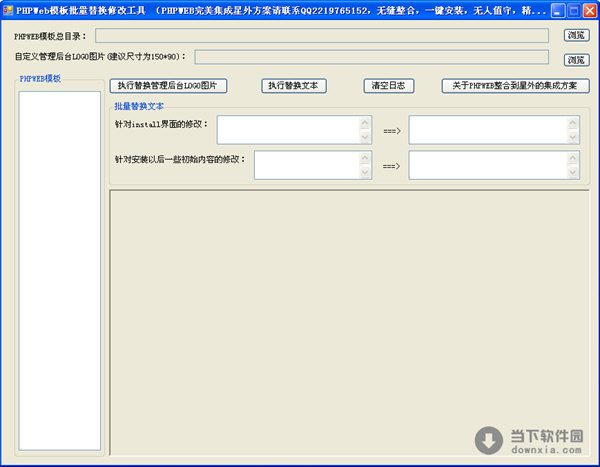The height and width of the screenshot is (467, 600).
Task: Click the custom LOGO image path field
Action: click(372, 57)
